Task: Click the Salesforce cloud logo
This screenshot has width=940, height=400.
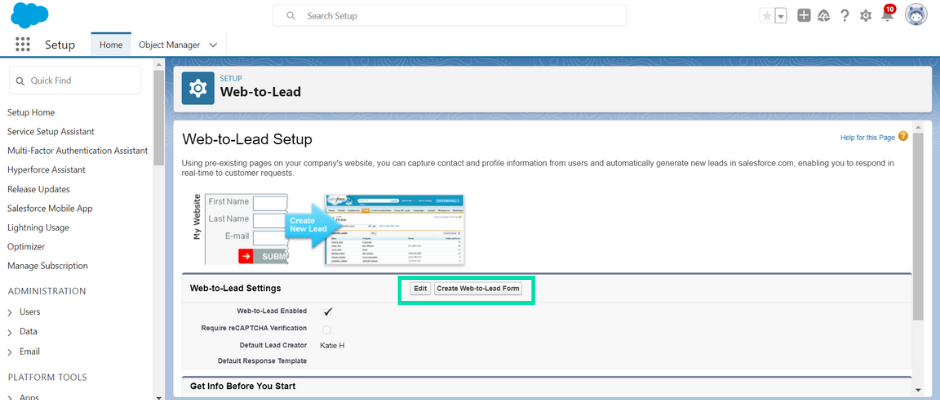Action: [29, 16]
